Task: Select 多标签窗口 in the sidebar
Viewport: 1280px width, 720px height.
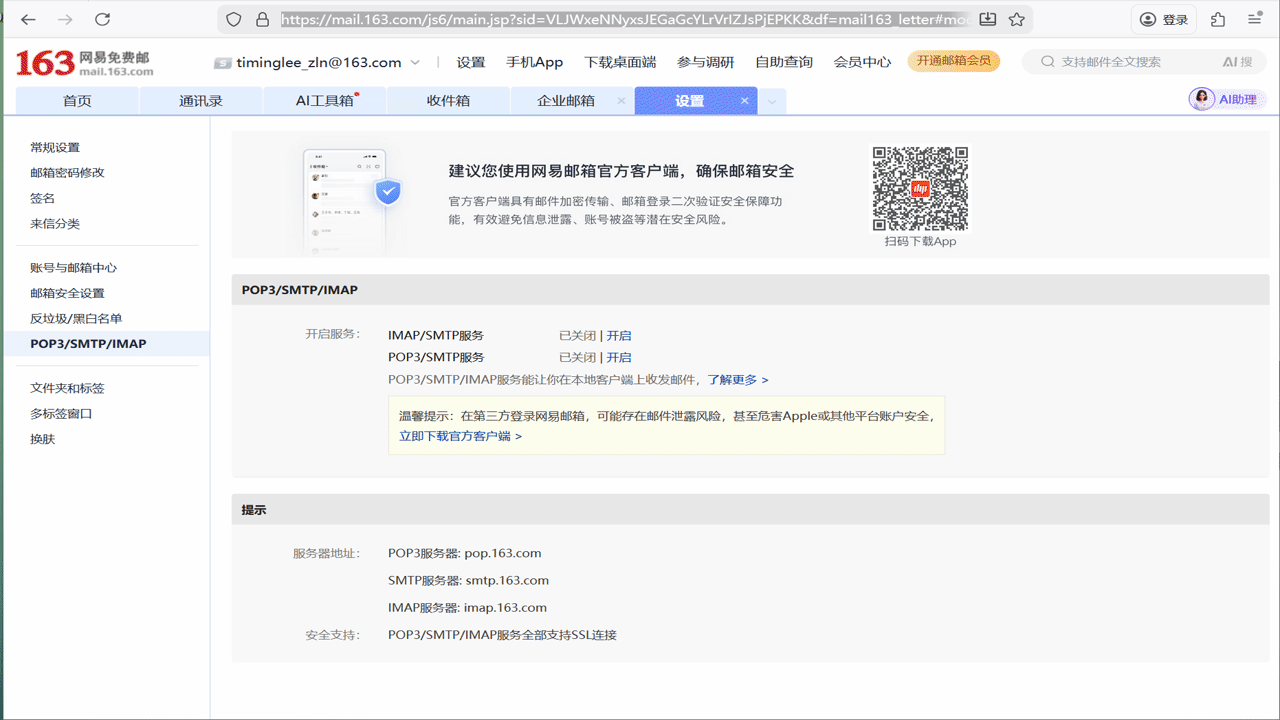Action: click(61, 413)
